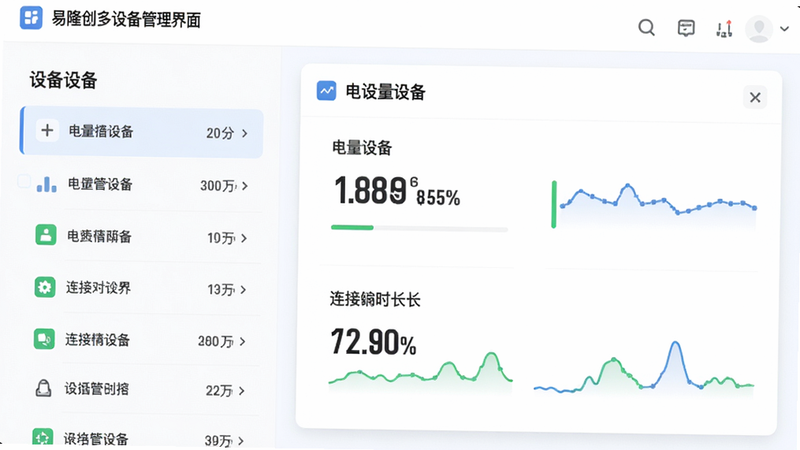Click the green device chat icon
800x450 pixels.
pos(44,339)
